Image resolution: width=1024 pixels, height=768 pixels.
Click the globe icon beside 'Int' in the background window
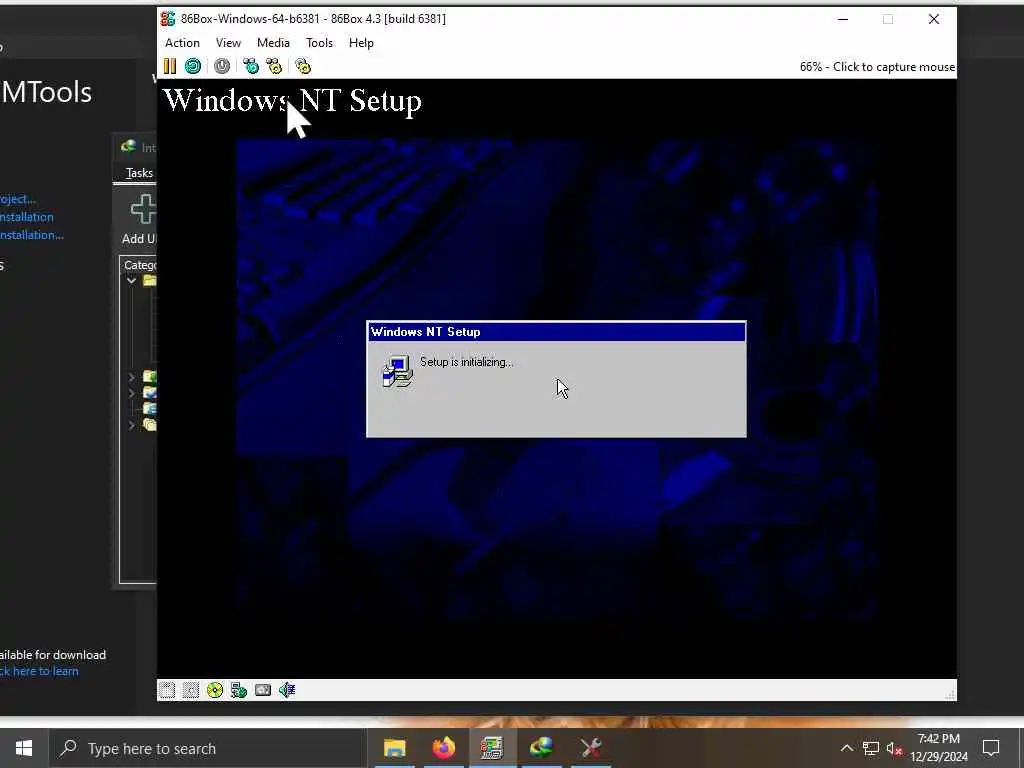click(129, 147)
